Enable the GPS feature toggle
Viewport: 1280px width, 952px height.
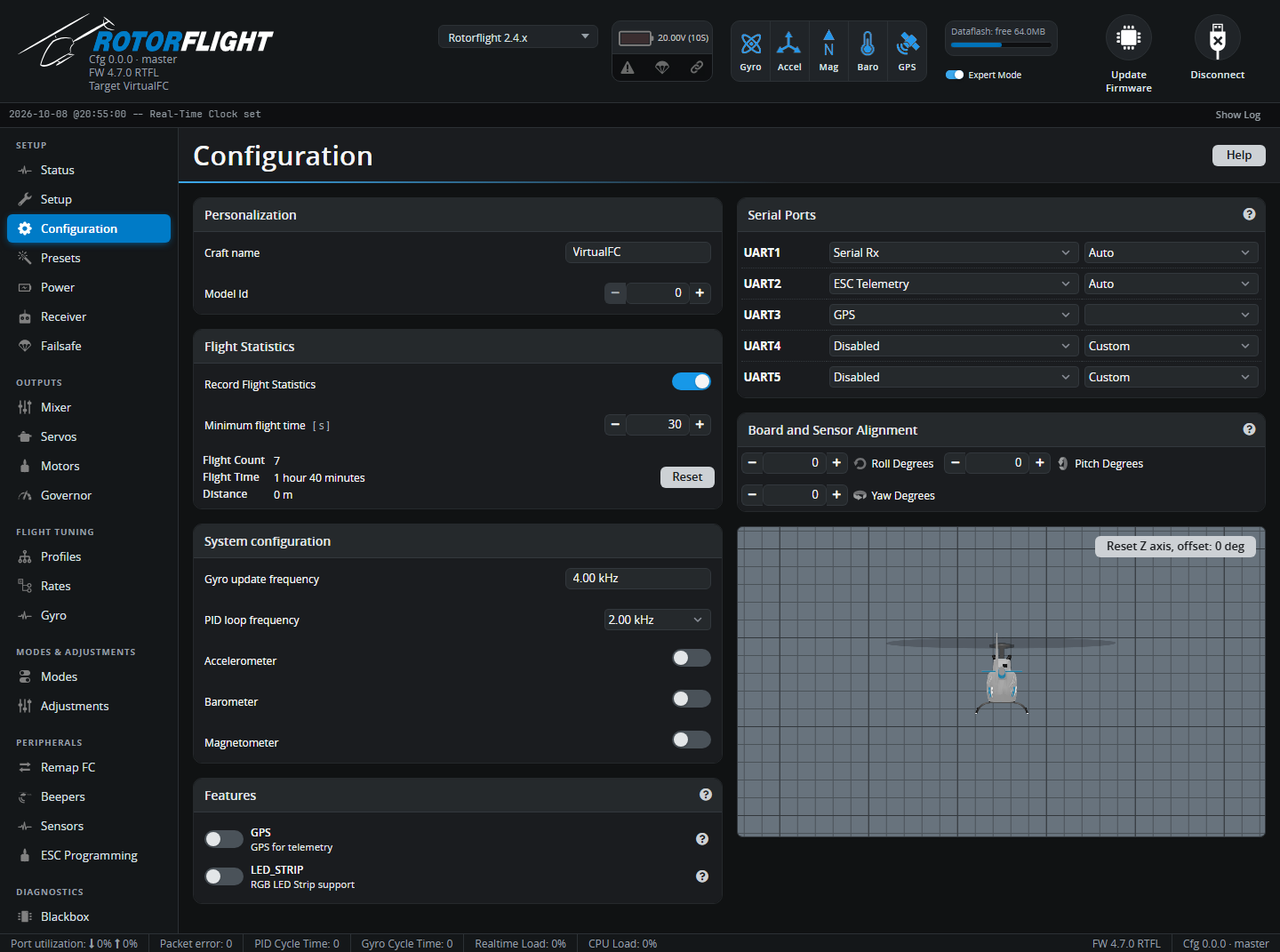pyautogui.click(x=224, y=839)
